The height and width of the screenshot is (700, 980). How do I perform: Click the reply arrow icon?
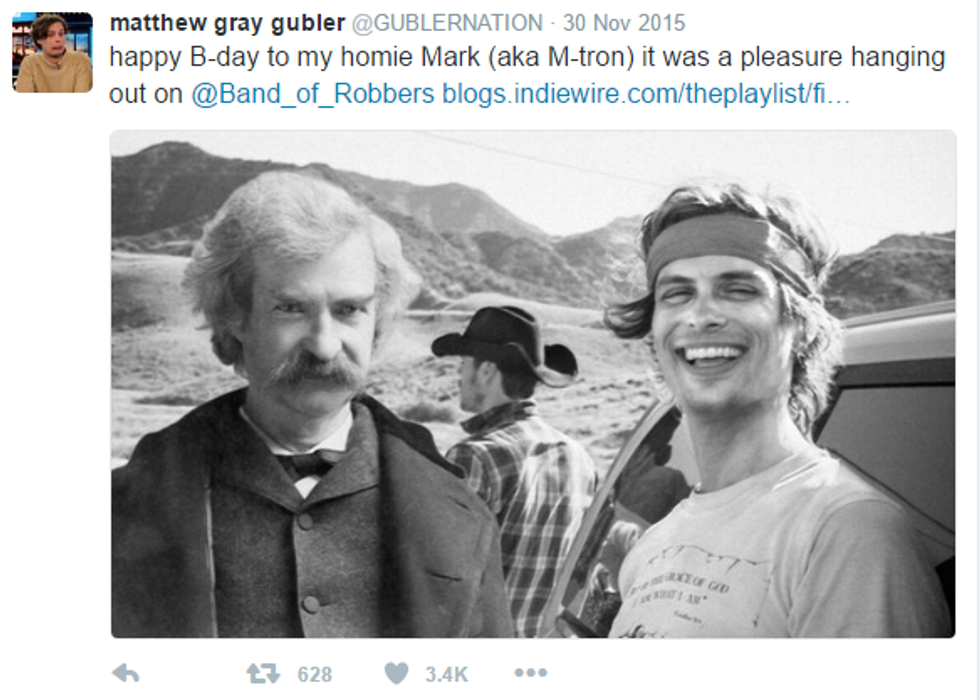[126, 673]
